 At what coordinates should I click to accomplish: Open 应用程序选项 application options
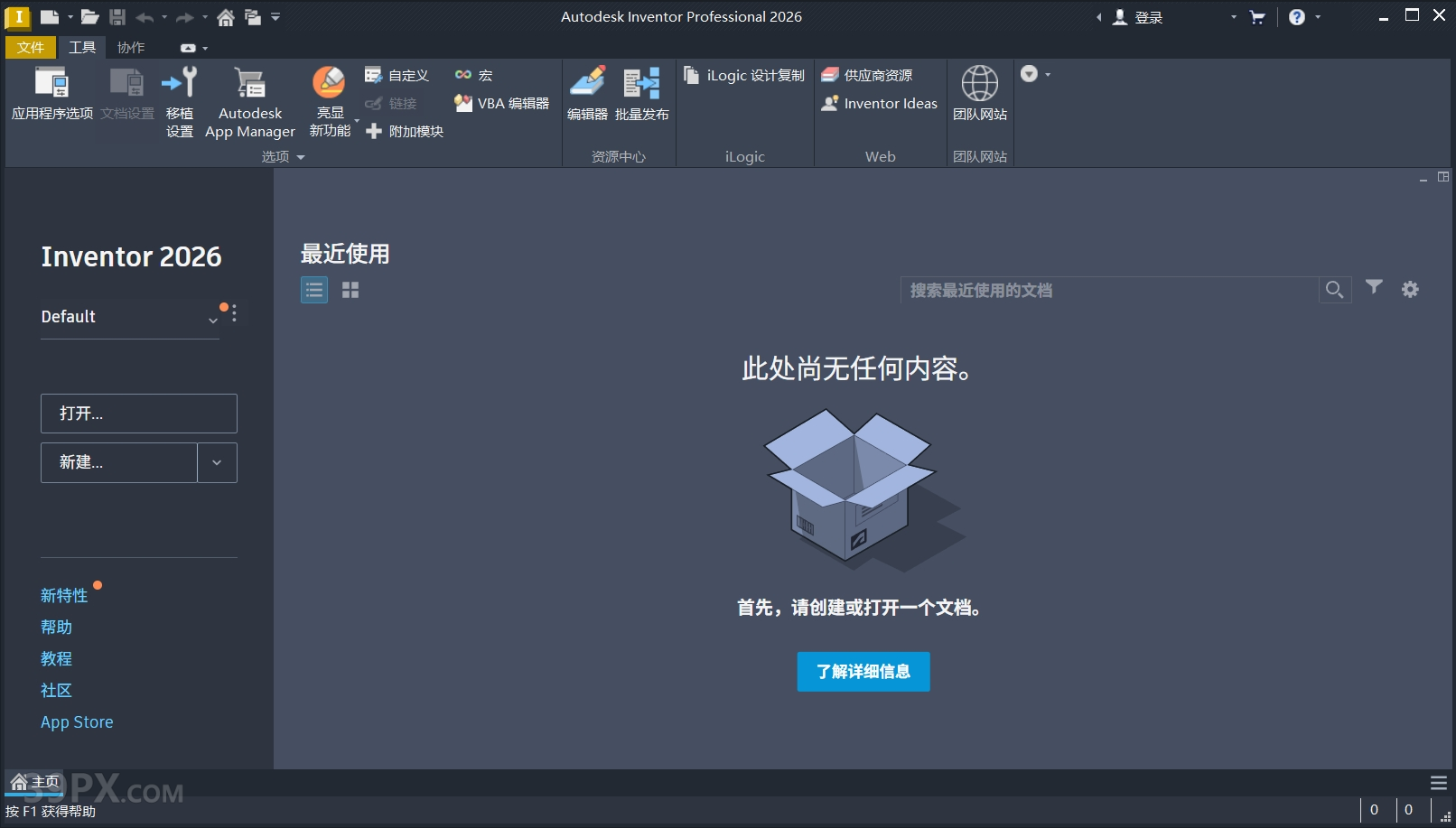point(51,93)
